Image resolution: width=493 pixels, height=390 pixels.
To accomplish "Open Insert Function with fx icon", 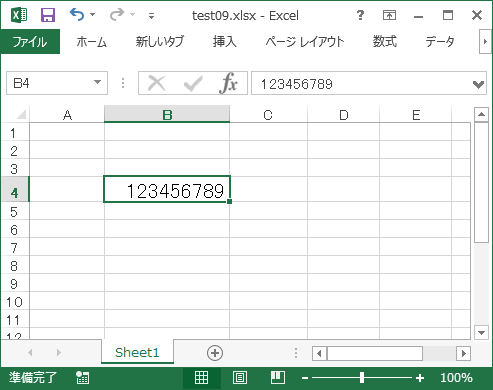I will tap(228, 83).
